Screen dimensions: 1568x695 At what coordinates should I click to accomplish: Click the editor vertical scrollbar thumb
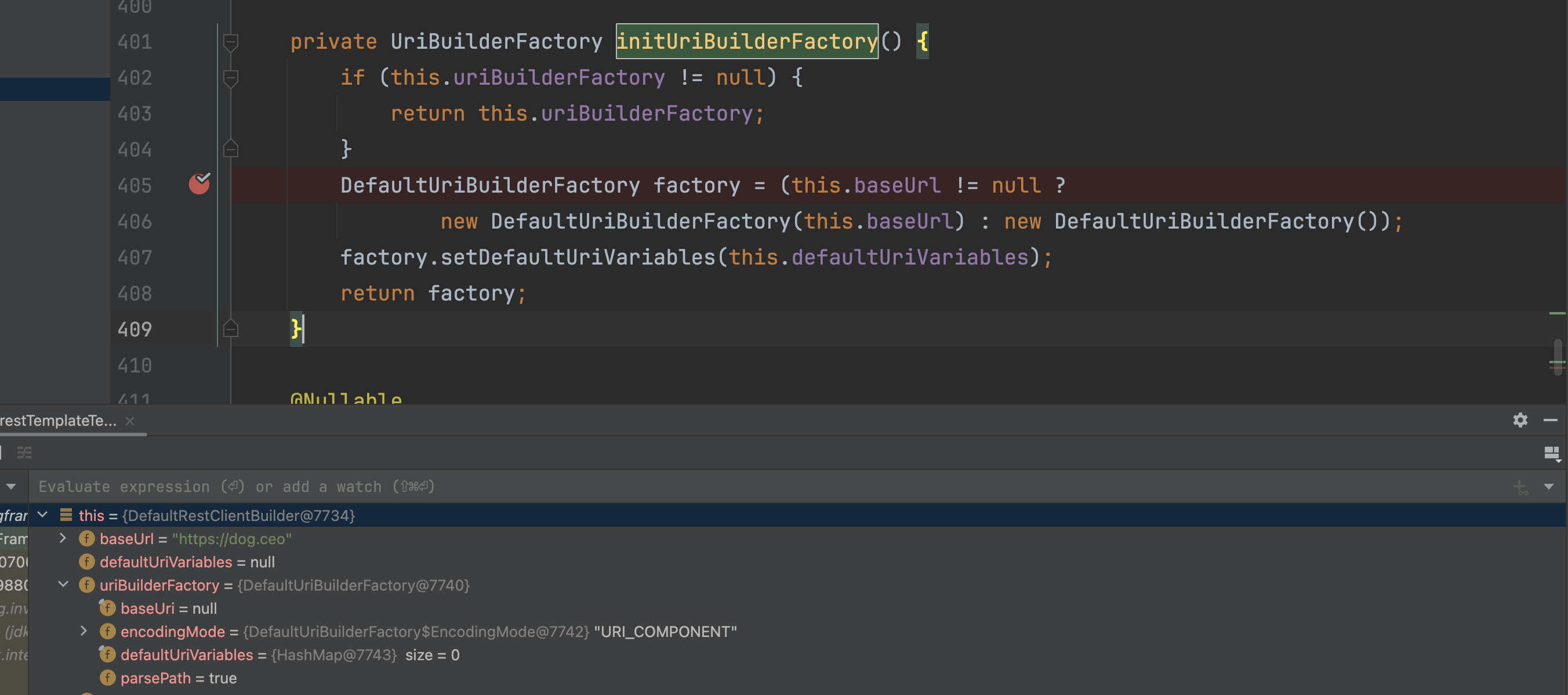point(1558,357)
